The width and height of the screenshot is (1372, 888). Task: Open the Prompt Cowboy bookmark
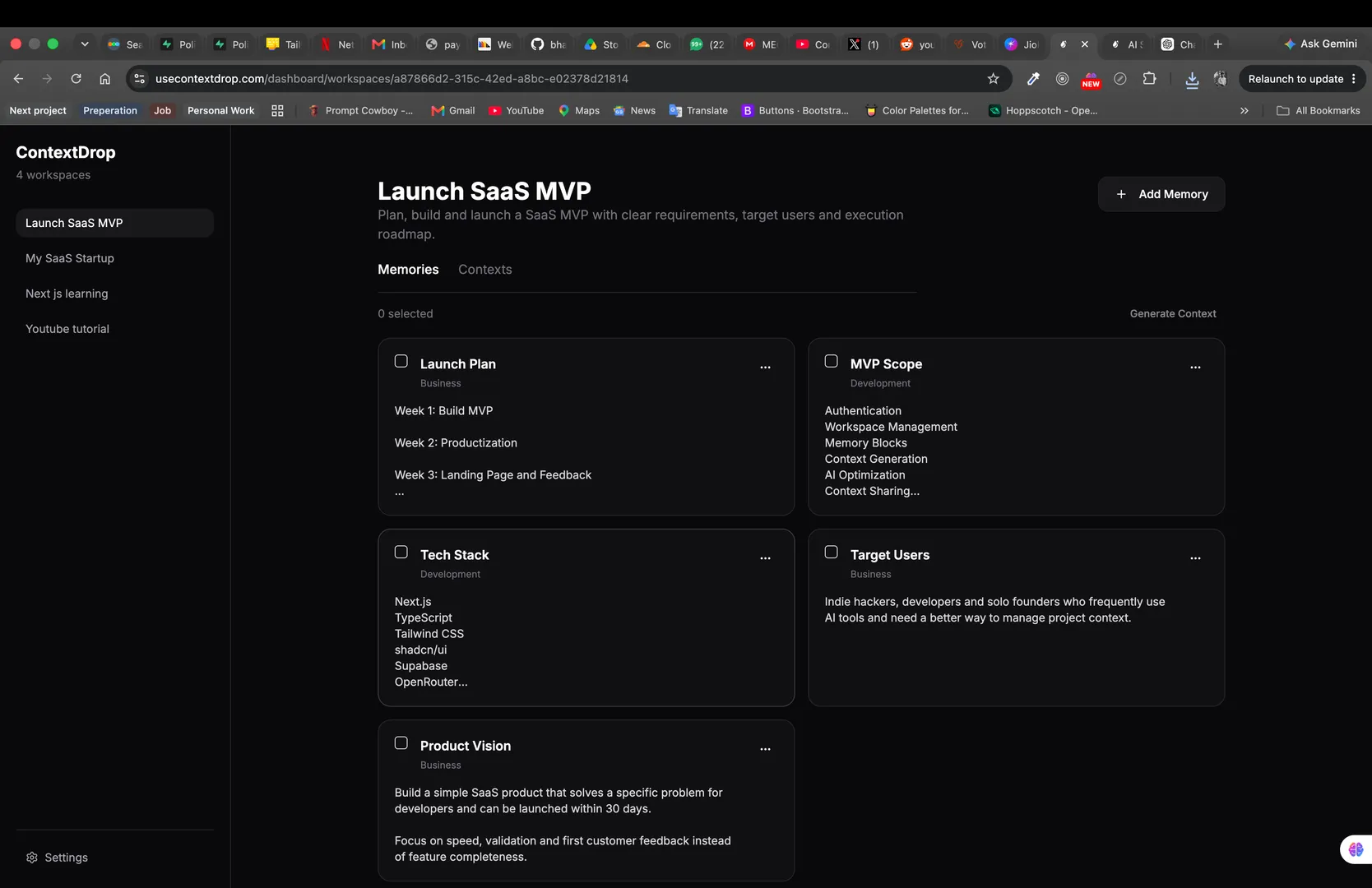[x=361, y=110]
